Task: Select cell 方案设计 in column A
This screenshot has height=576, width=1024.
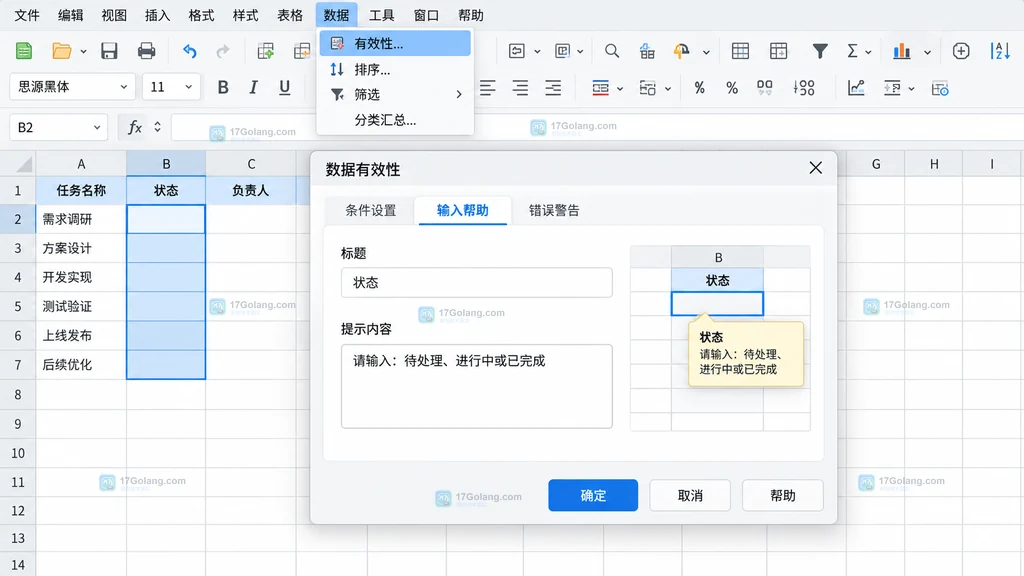Action: tap(81, 248)
